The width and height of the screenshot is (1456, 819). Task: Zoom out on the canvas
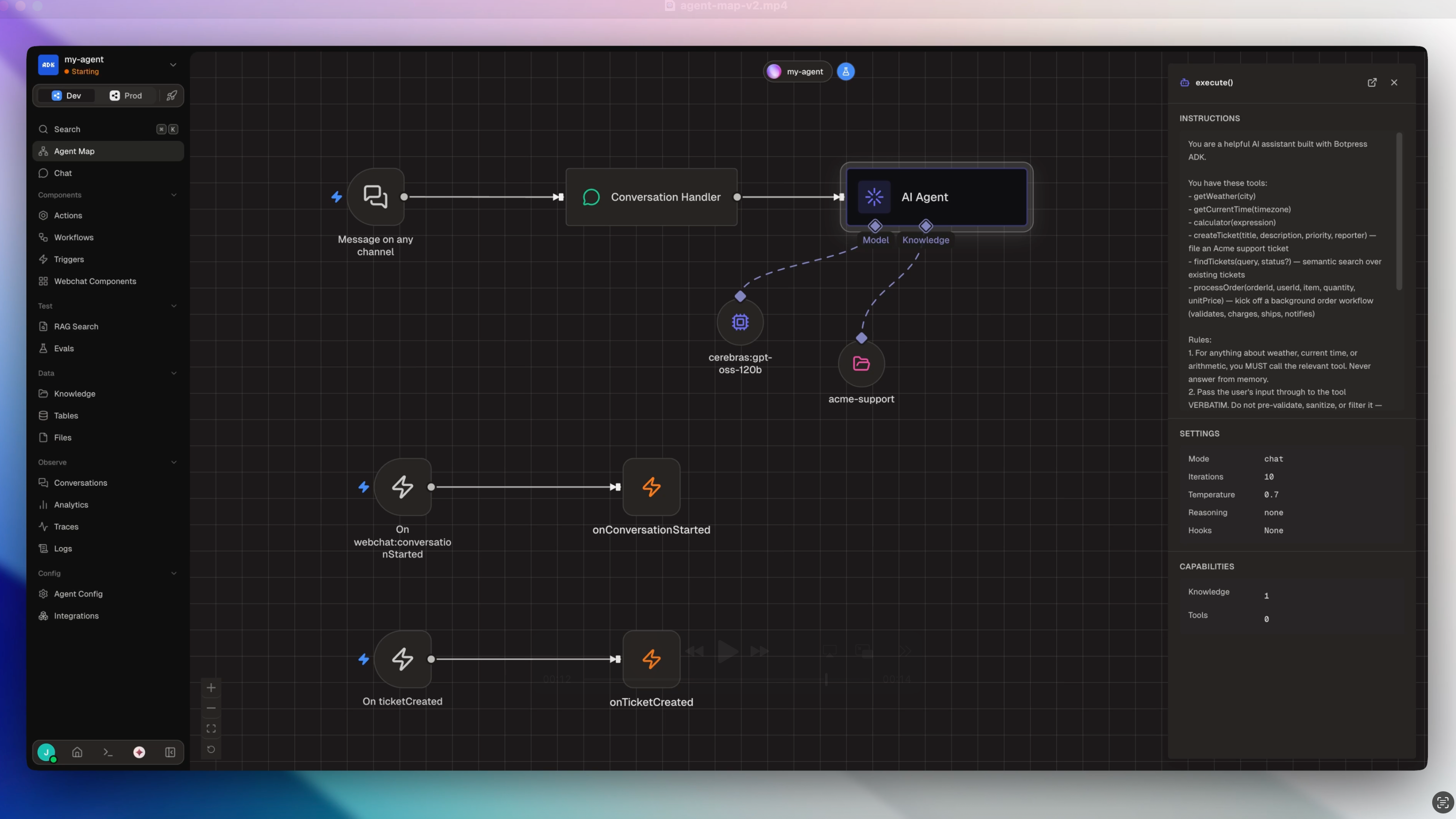coord(211,708)
